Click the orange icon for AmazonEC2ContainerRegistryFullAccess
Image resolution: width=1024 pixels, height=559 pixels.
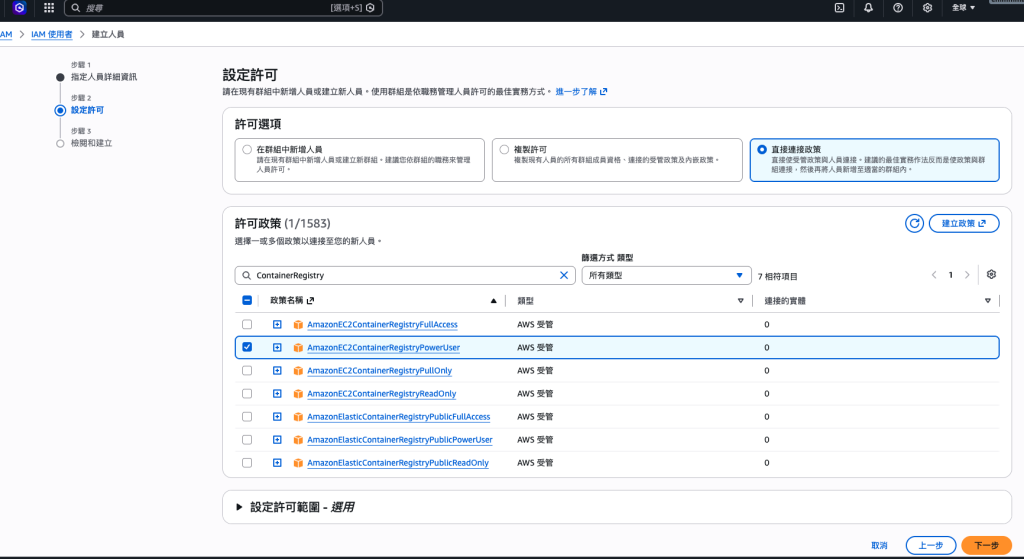coord(298,325)
